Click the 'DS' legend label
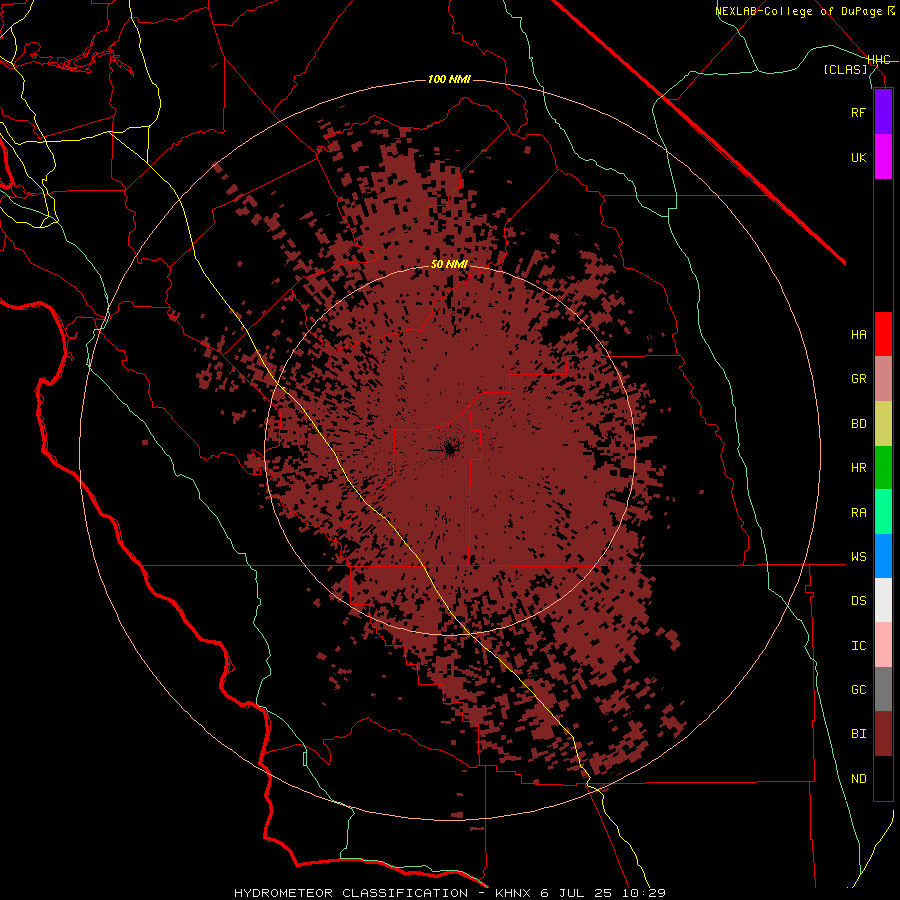Viewport: 900px width, 900px height. point(858,601)
